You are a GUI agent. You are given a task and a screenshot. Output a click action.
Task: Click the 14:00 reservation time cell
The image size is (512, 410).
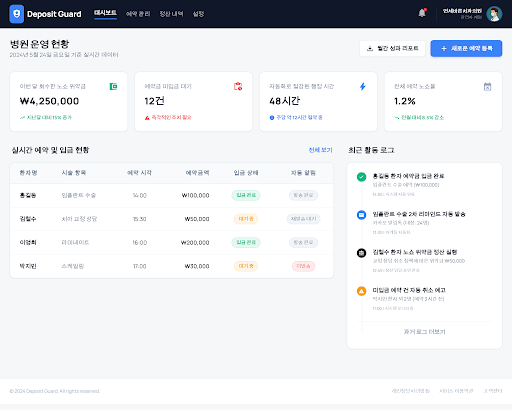139,195
